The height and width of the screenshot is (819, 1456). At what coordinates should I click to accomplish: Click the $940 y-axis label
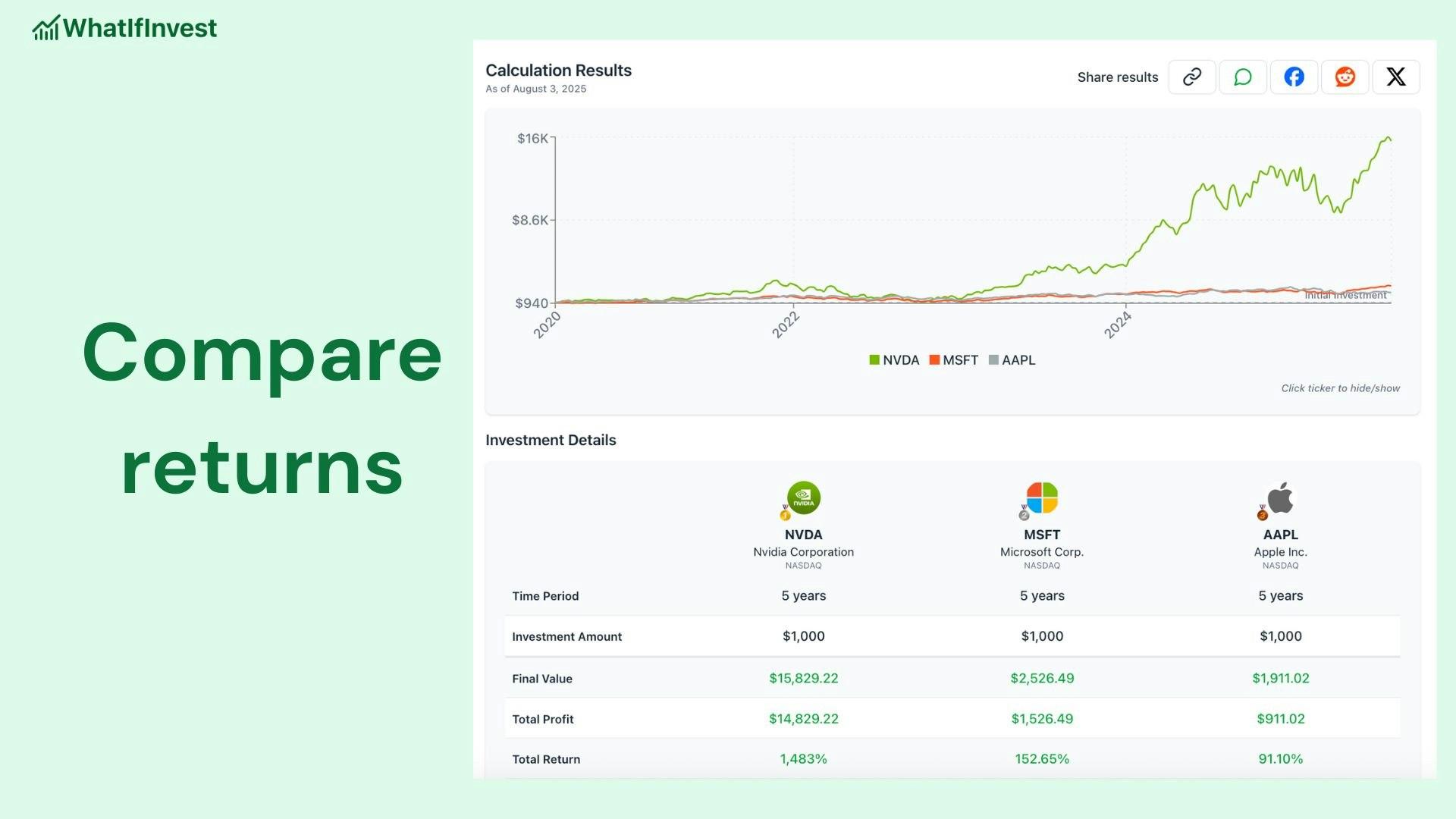point(531,303)
